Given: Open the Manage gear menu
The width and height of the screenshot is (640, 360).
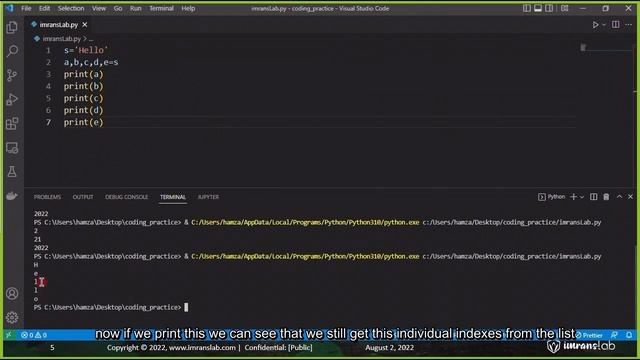Looking at the screenshot, I should (x=12, y=317).
